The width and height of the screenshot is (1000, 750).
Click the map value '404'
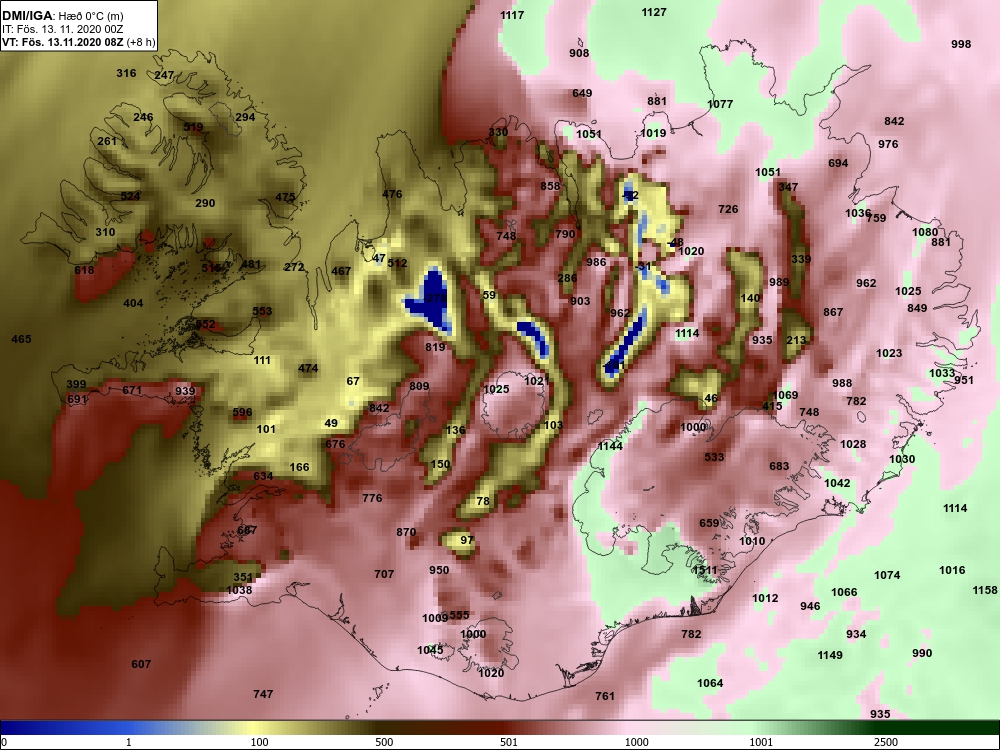[133, 304]
